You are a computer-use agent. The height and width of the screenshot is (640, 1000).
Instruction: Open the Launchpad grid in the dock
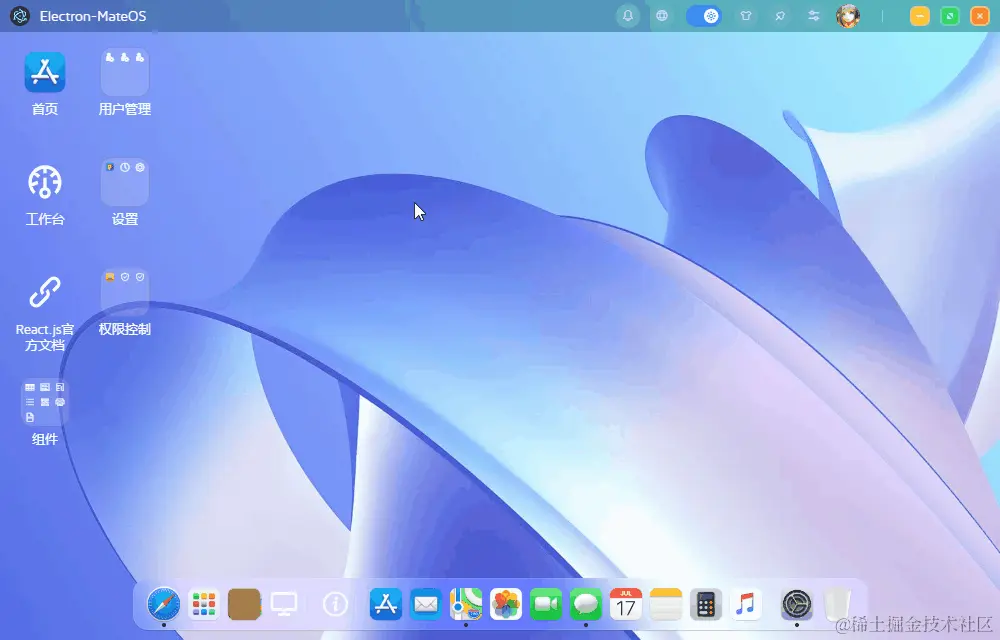[204, 604]
